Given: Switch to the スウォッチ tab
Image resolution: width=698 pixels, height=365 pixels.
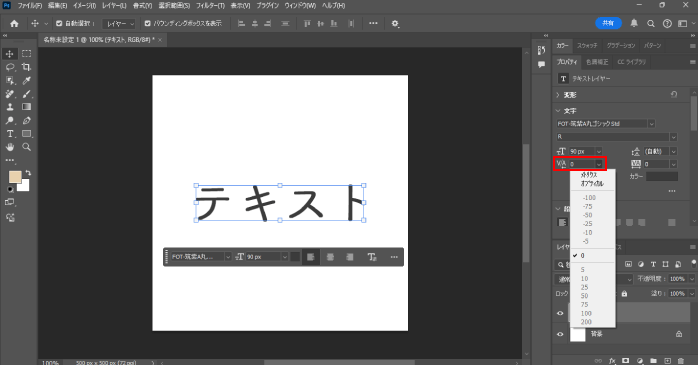Looking at the screenshot, I should tap(587, 45).
